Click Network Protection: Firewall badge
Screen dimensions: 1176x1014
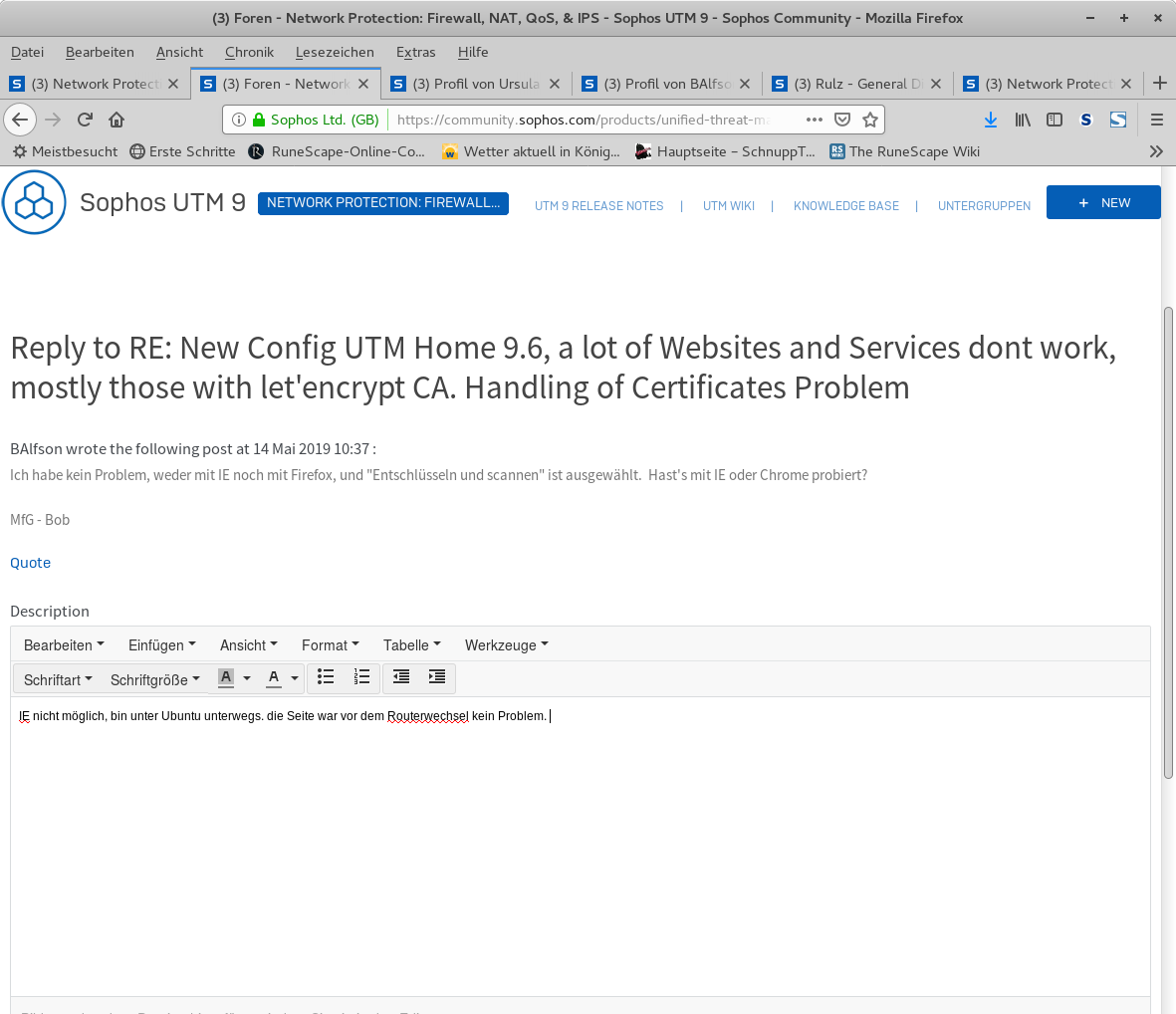383,203
